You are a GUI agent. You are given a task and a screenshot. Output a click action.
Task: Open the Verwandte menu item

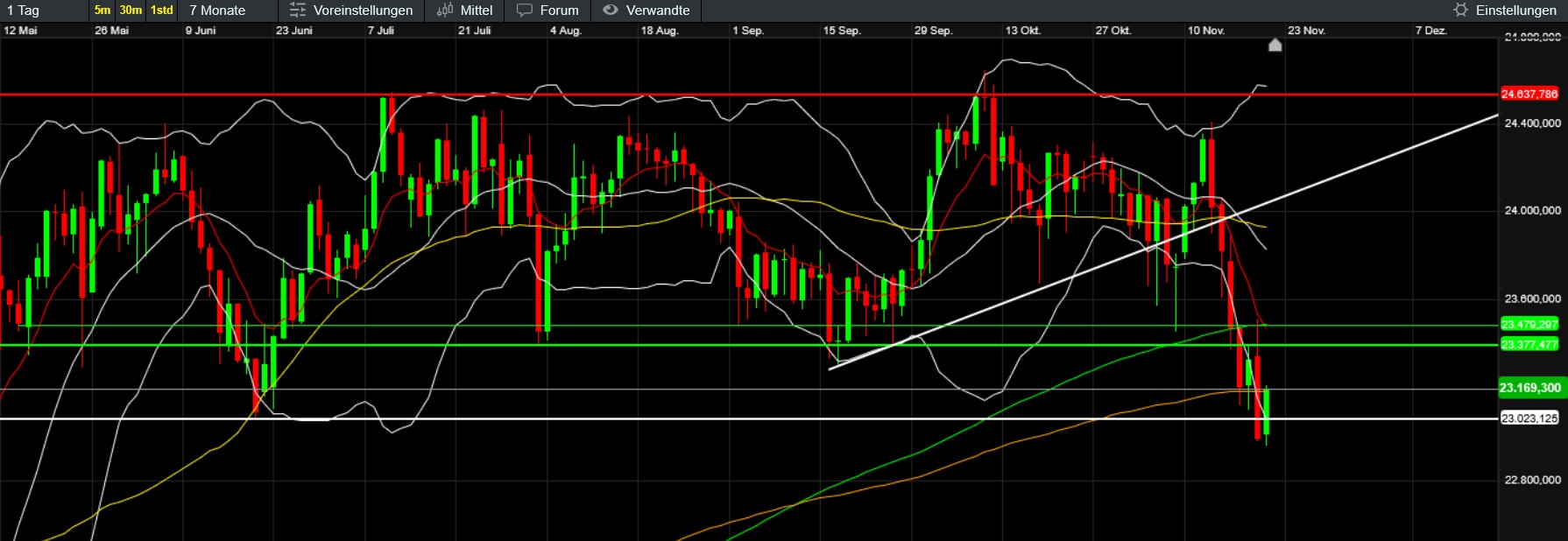pos(658,11)
